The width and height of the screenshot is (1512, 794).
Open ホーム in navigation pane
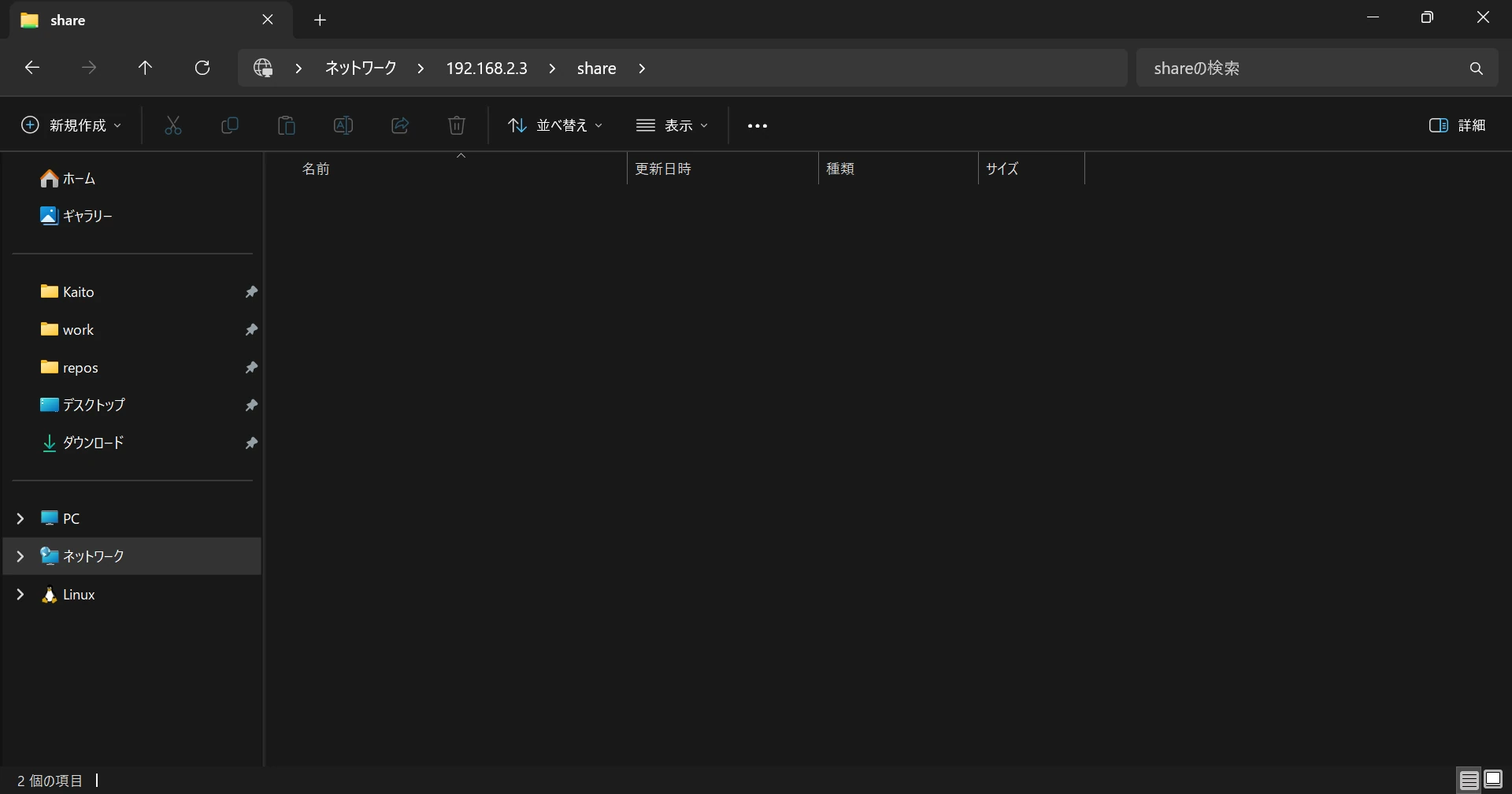click(x=132, y=179)
